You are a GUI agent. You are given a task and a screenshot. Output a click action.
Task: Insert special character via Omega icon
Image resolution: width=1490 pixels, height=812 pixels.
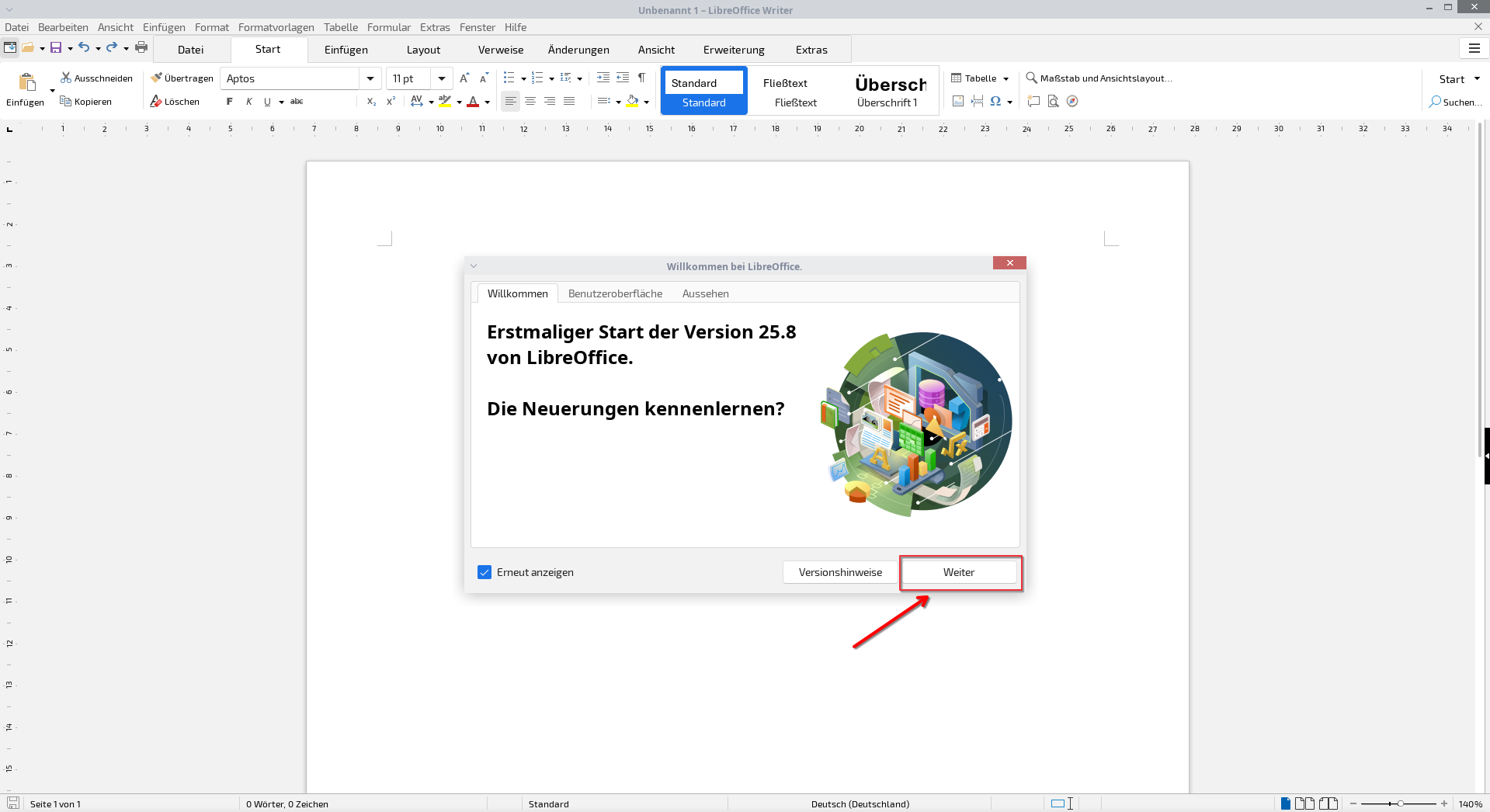995,101
